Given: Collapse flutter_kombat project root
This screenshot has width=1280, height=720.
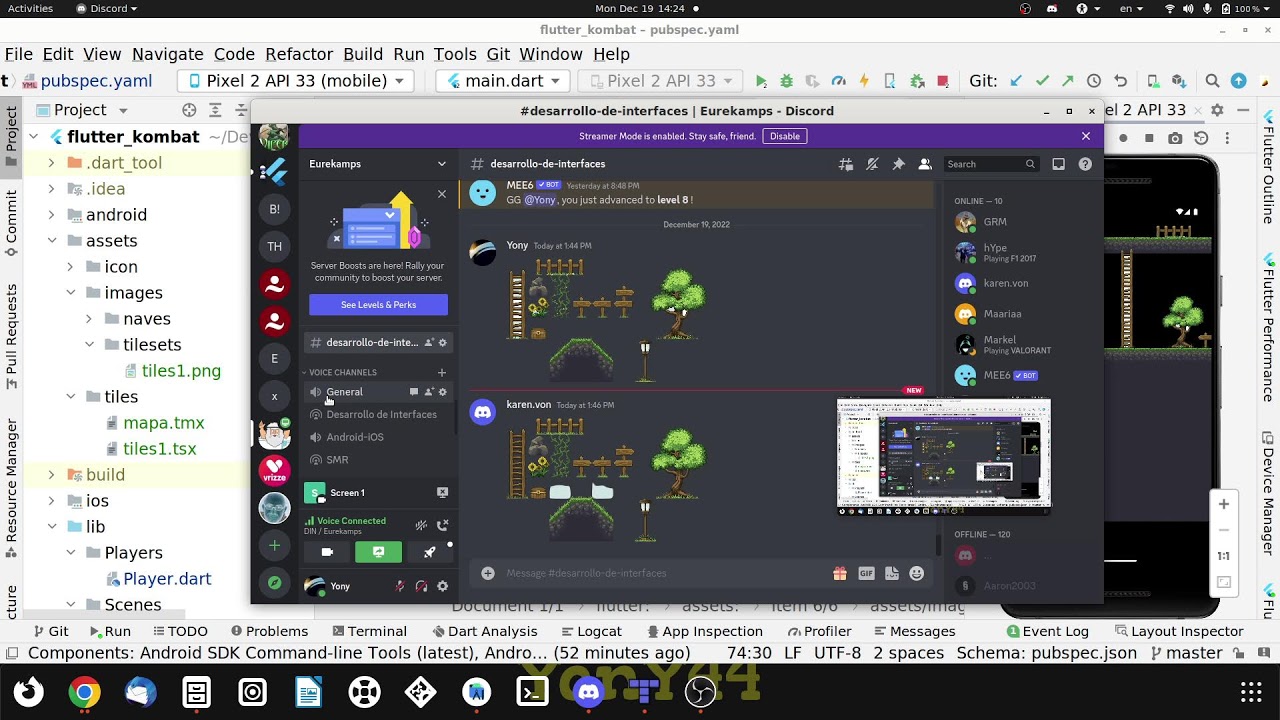Looking at the screenshot, I should [x=34, y=137].
